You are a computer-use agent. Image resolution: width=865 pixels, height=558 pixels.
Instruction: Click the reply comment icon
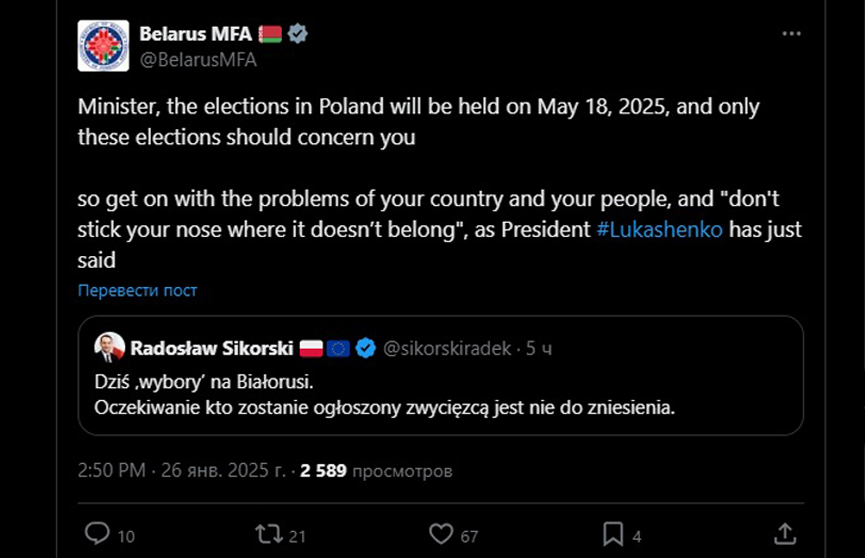point(98,534)
